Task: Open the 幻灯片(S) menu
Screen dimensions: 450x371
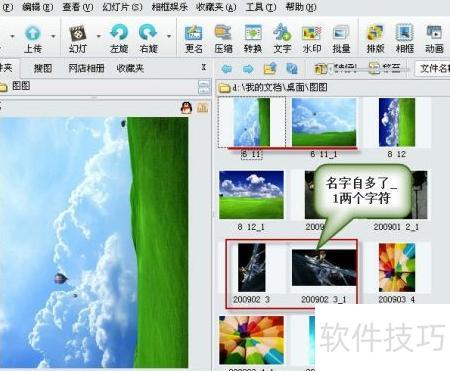Action: [122, 7]
